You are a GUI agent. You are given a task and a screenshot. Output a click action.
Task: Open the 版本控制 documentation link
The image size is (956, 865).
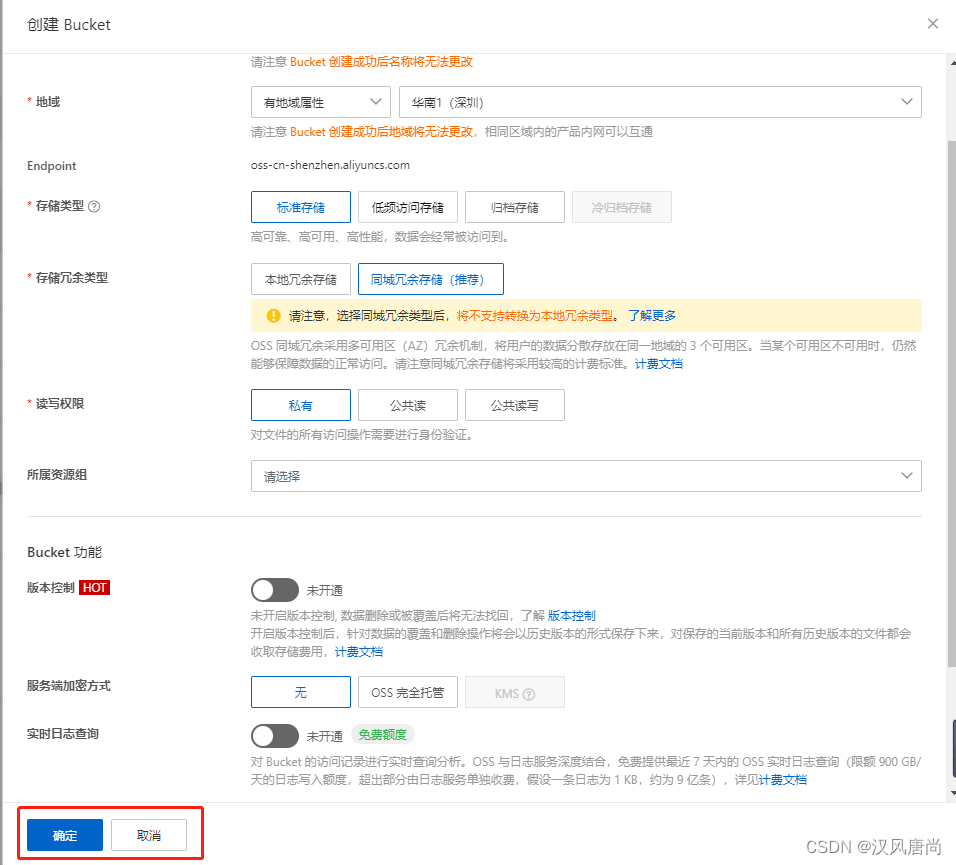[571, 615]
